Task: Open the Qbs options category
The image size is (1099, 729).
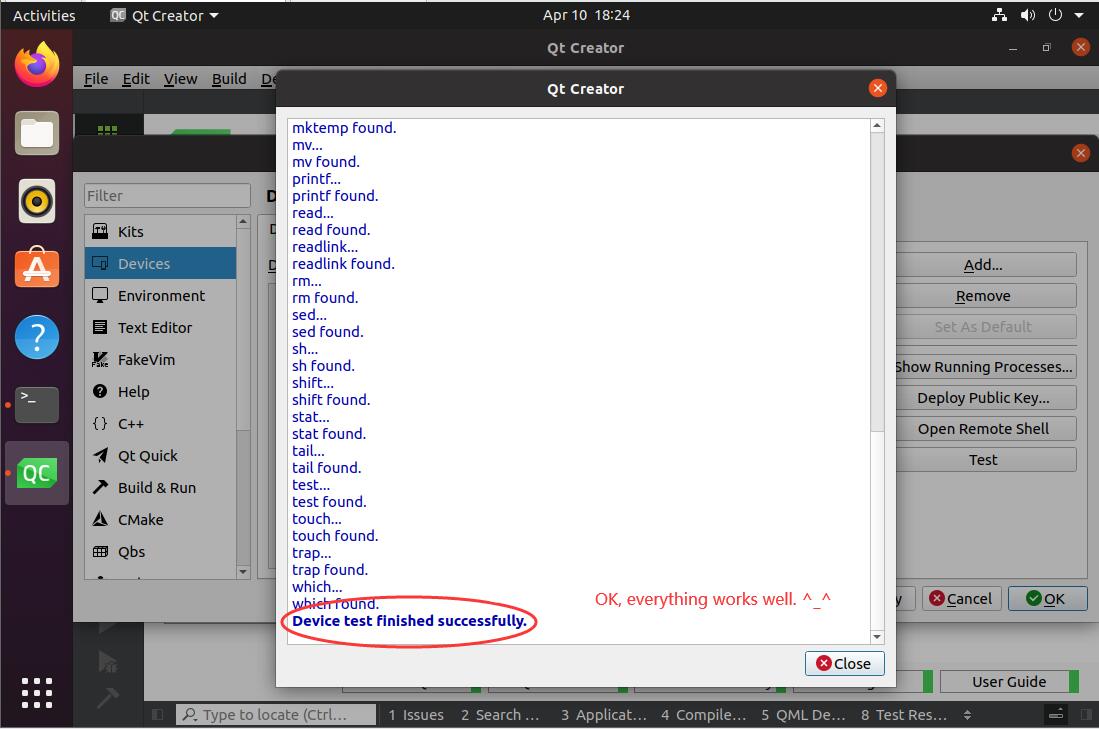Action: coord(161,552)
